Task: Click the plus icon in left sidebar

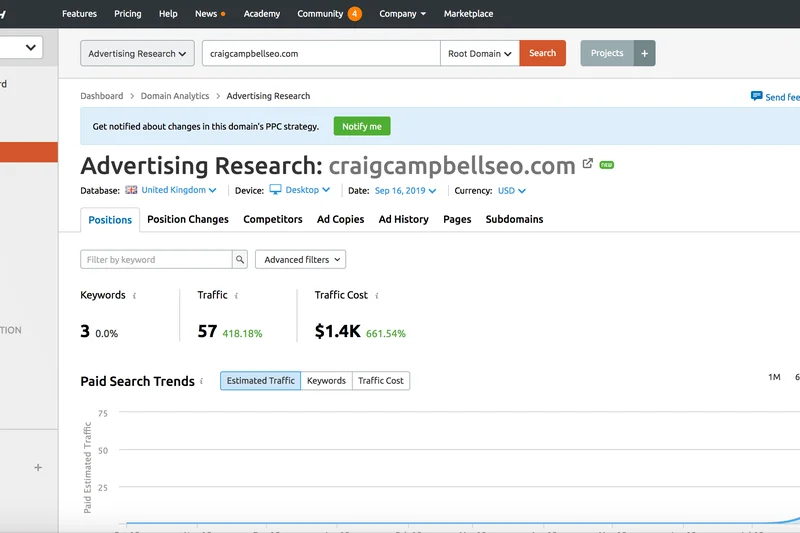Action: point(38,467)
